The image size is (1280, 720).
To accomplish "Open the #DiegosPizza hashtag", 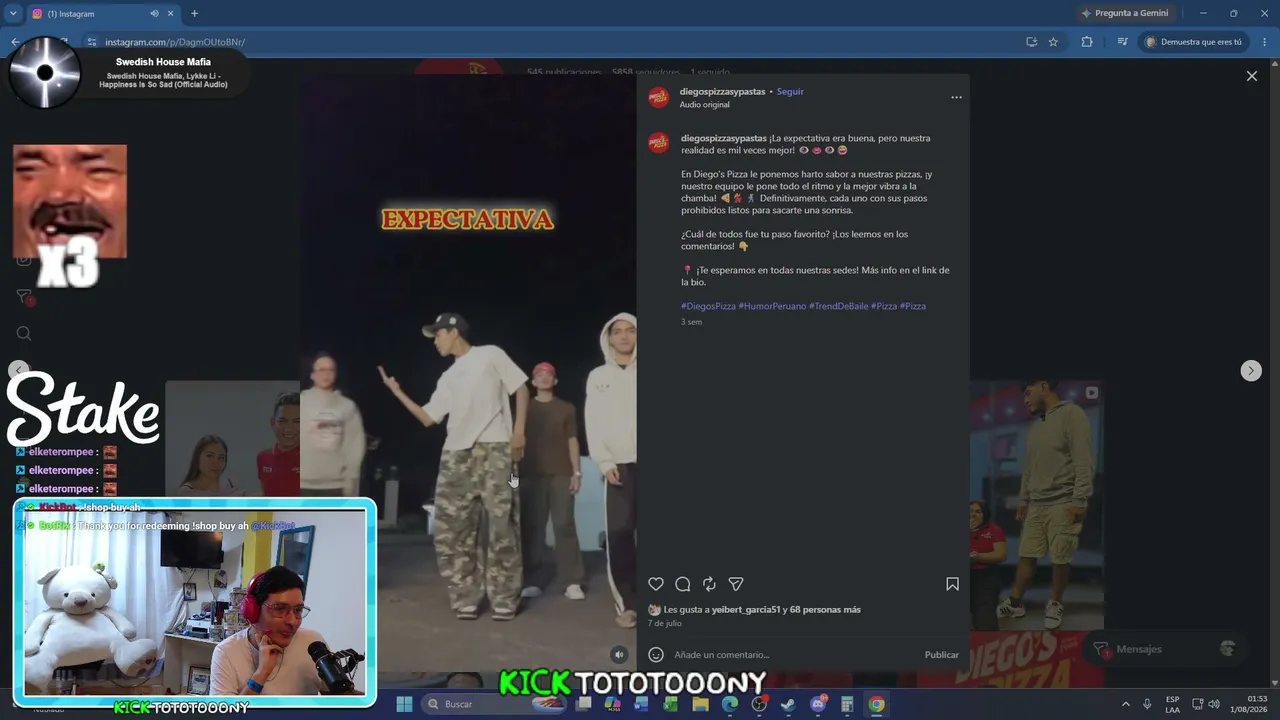I will [708, 306].
